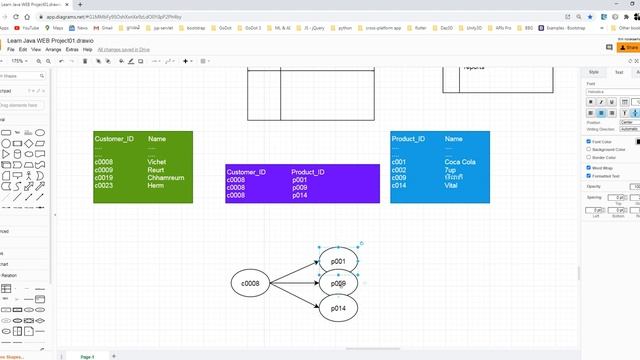Toggle the Font Color checkbox
This screenshot has height=360, width=640.
589,141
